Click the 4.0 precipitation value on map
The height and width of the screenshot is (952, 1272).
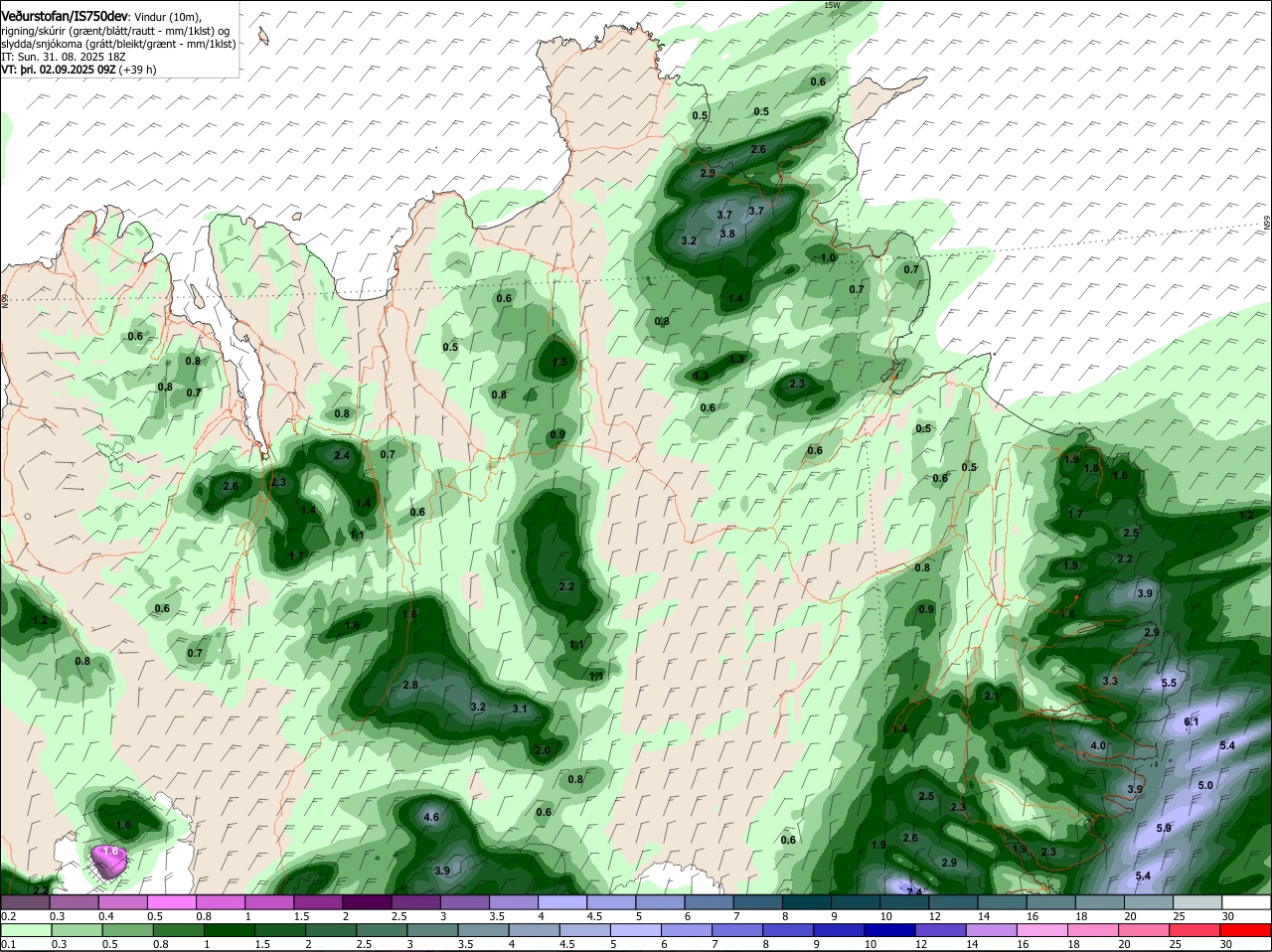tap(1098, 745)
